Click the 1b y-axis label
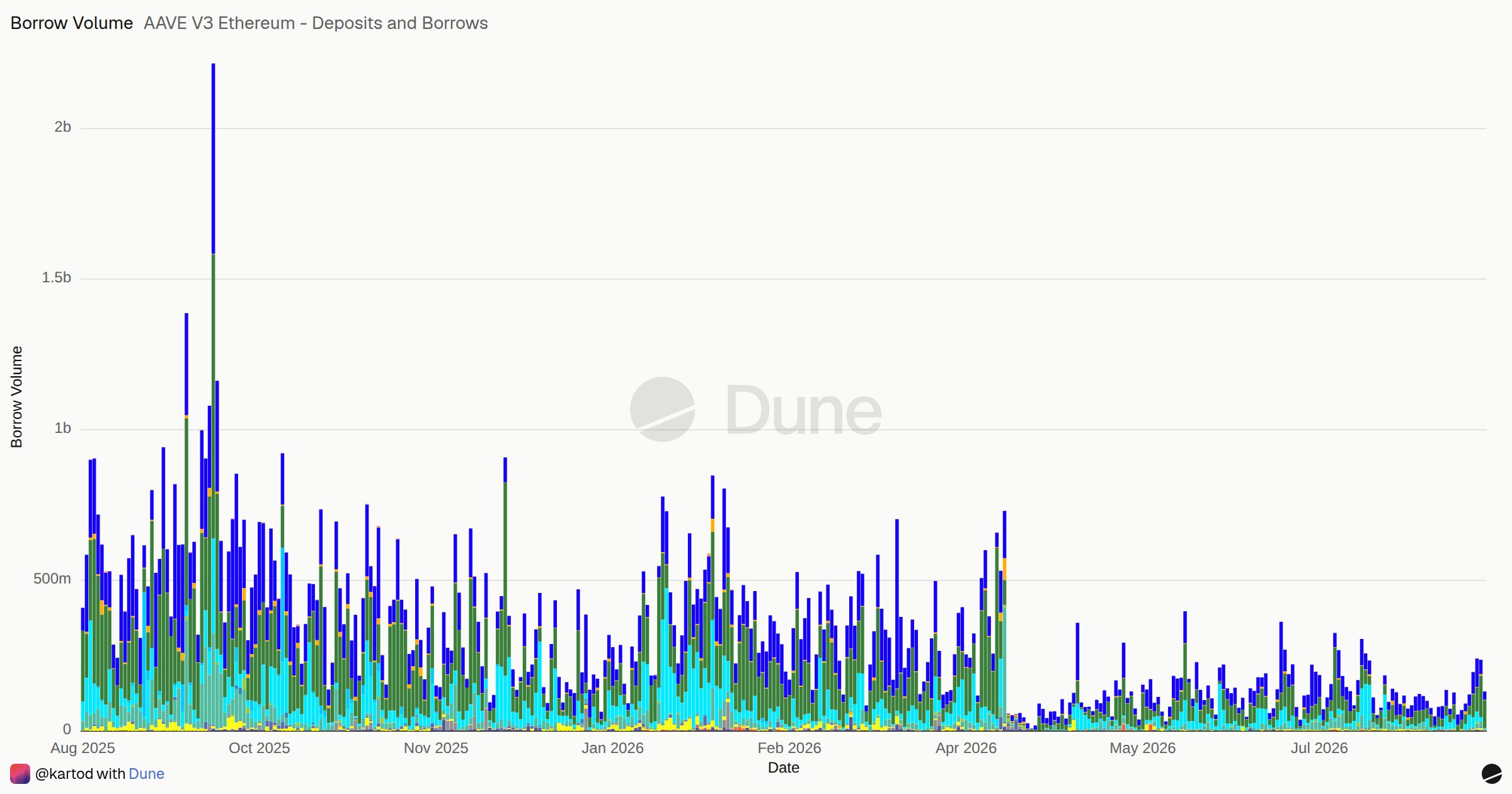 coord(62,429)
